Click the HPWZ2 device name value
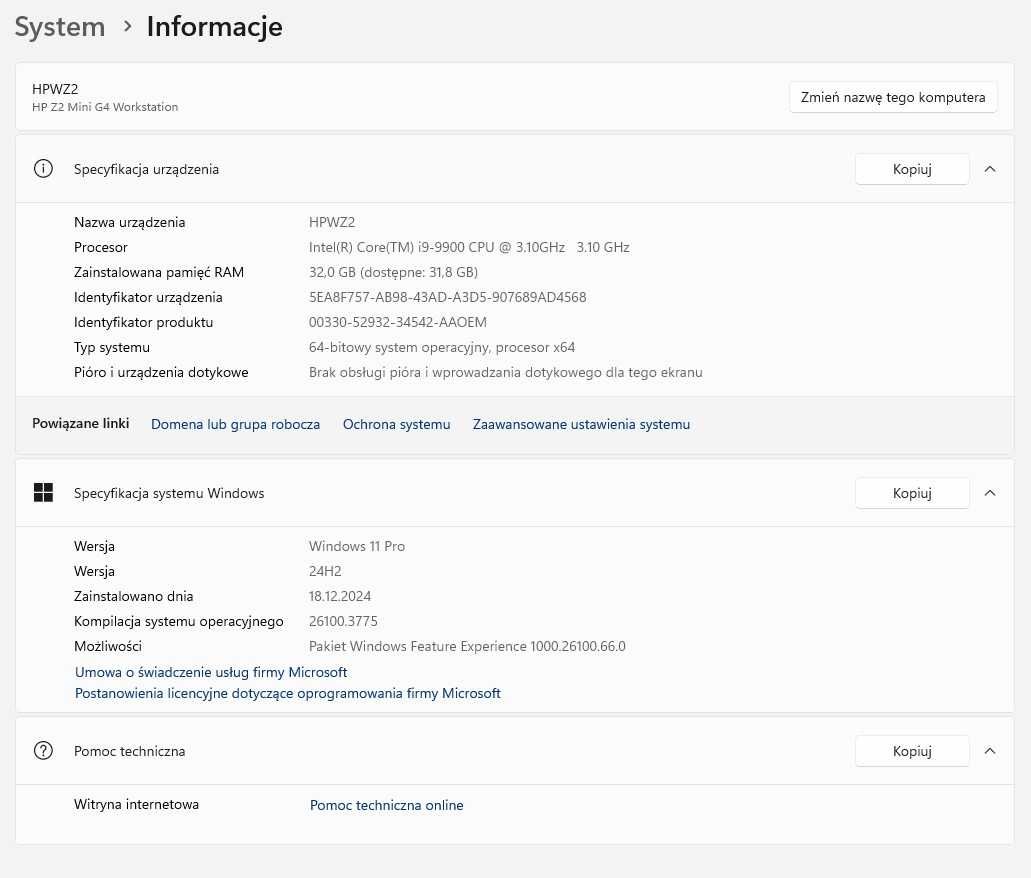The height and width of the screenshot is (878, 1031). 332,222
